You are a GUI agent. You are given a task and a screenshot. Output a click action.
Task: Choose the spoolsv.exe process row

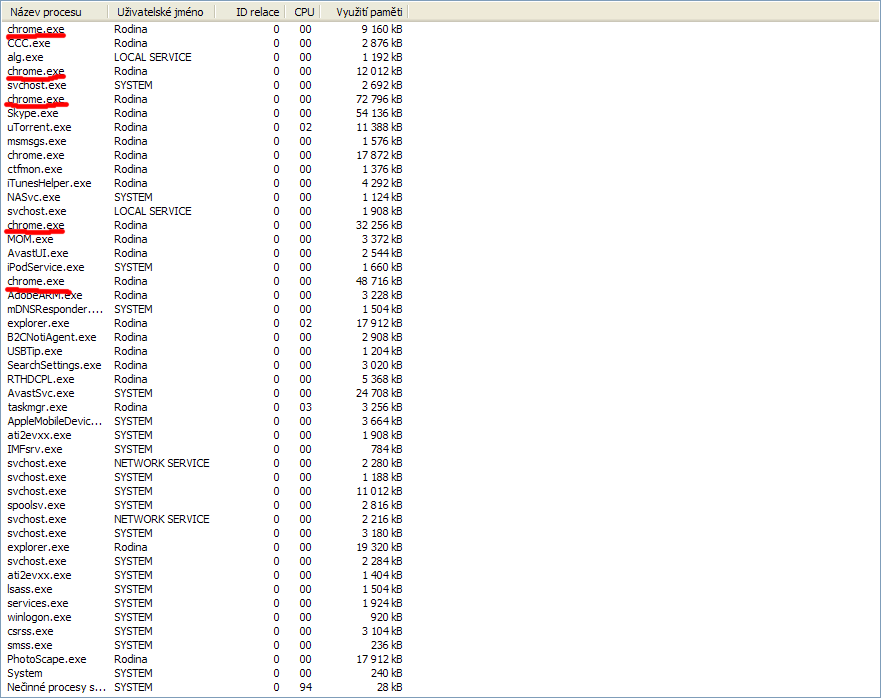[x=37, y=505]
